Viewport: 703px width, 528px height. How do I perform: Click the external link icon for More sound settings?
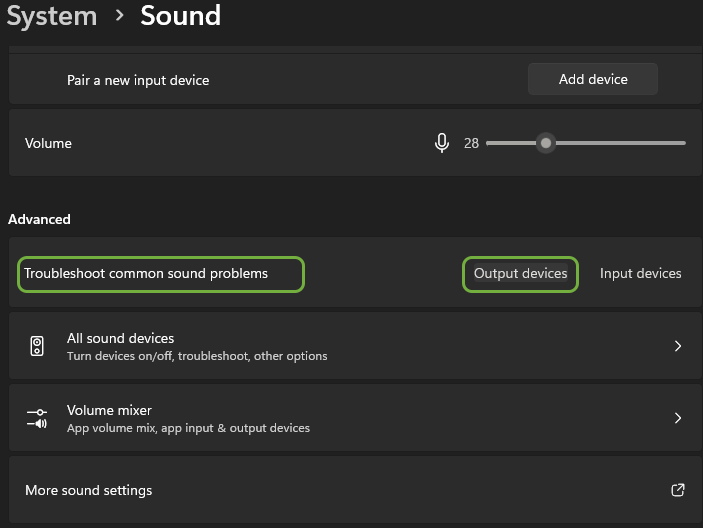tap(678, 490)
